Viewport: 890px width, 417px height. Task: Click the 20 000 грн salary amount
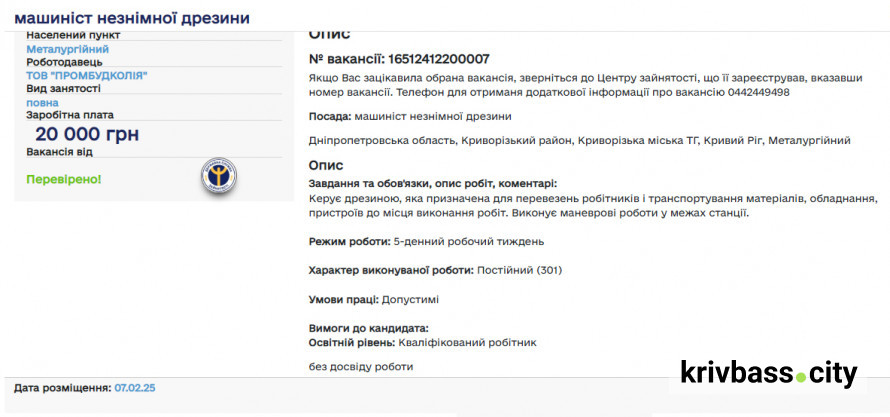87,135
